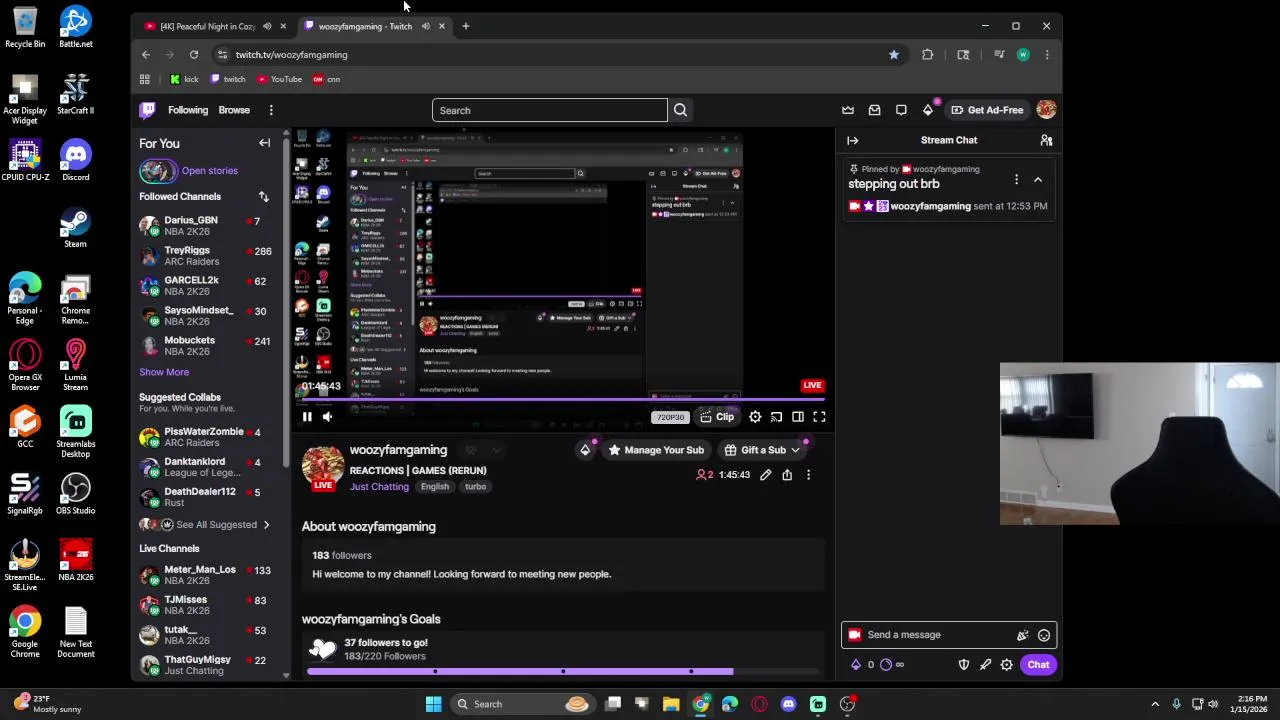This screenshot has height=720, width=1280.
Task: Open the video player settings gear
Action: [755, 417]
